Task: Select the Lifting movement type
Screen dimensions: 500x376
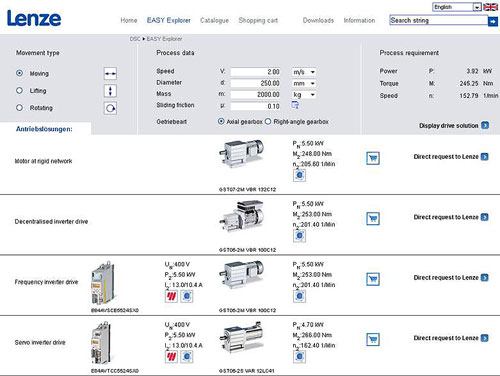Action: point(20,90)
